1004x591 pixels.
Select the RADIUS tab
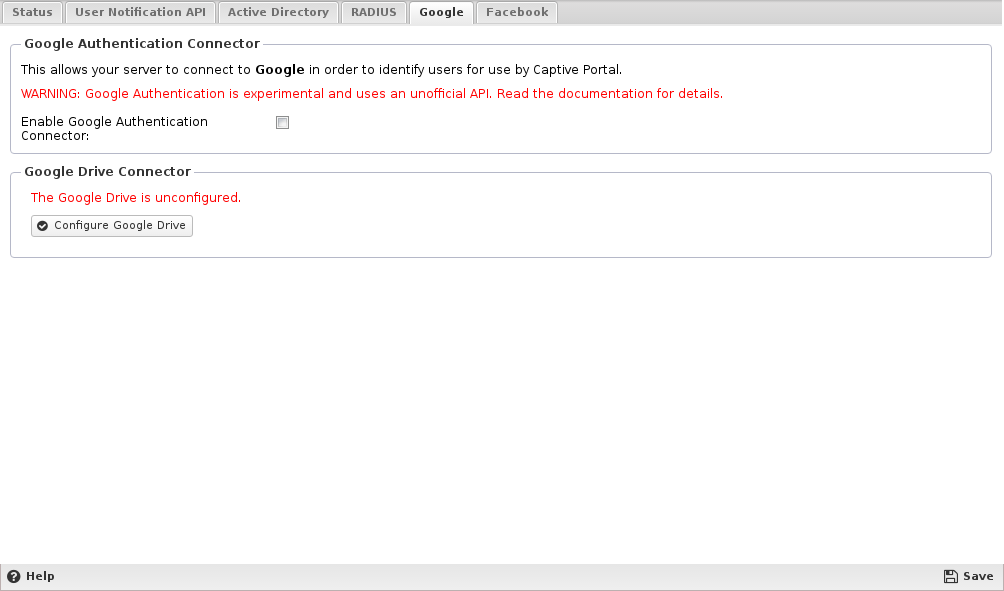point(374,13)
